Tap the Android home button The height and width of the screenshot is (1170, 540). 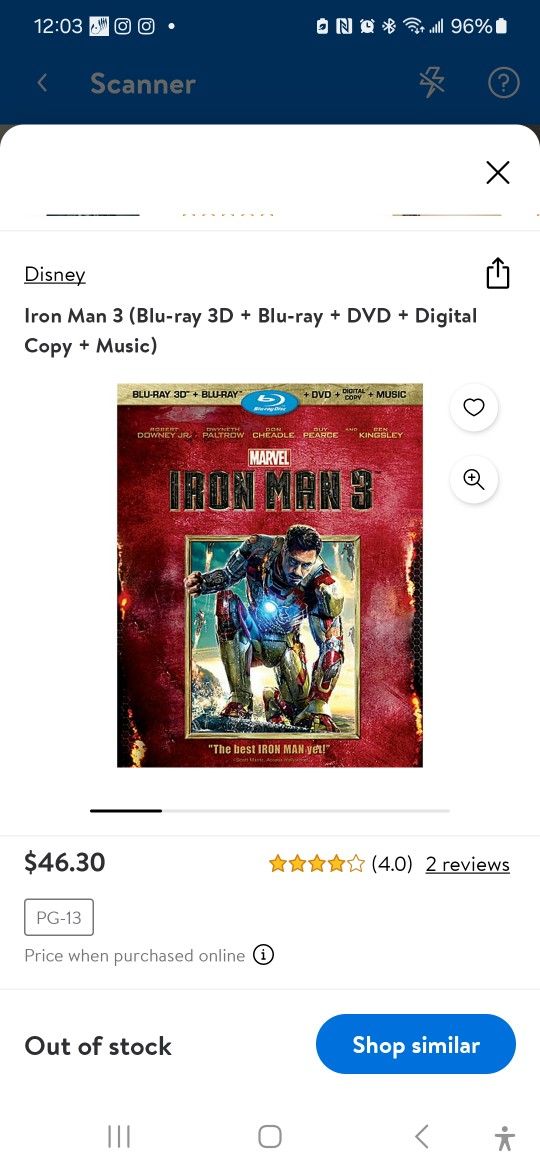270,1136
